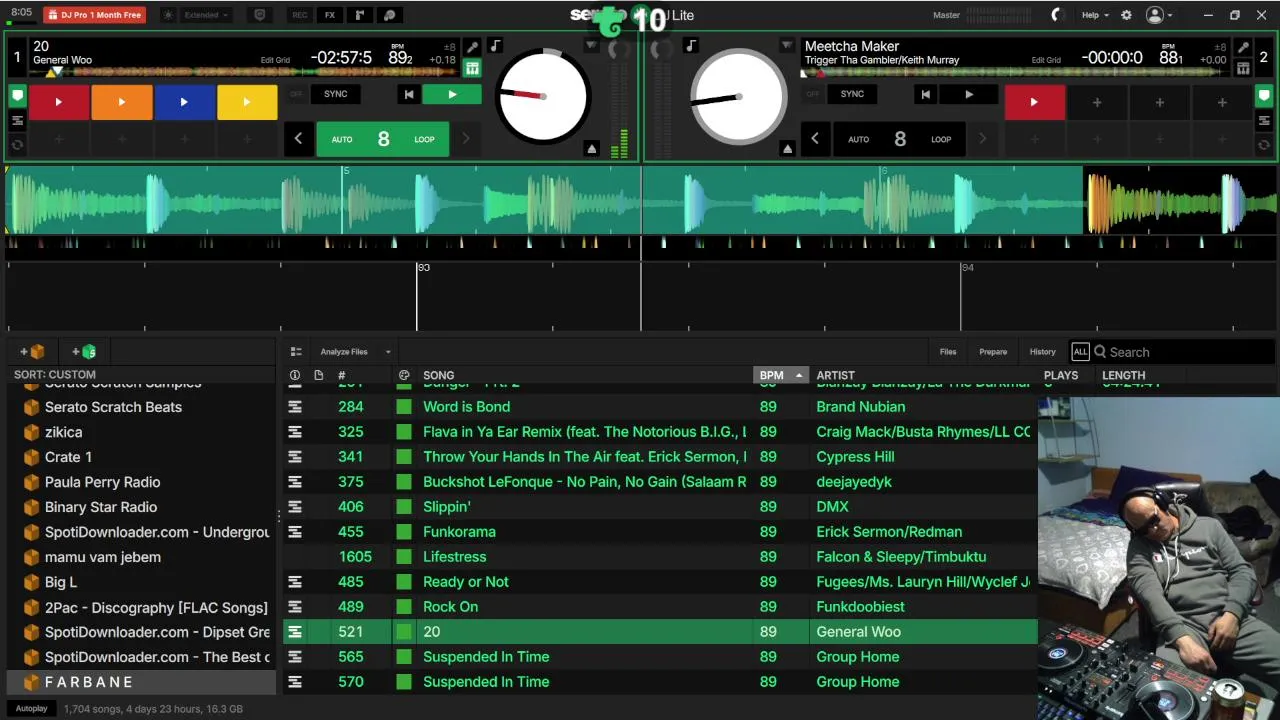Screen dimensions: 1280x720
Task: Sort by the SONG column
Action: 438,376
